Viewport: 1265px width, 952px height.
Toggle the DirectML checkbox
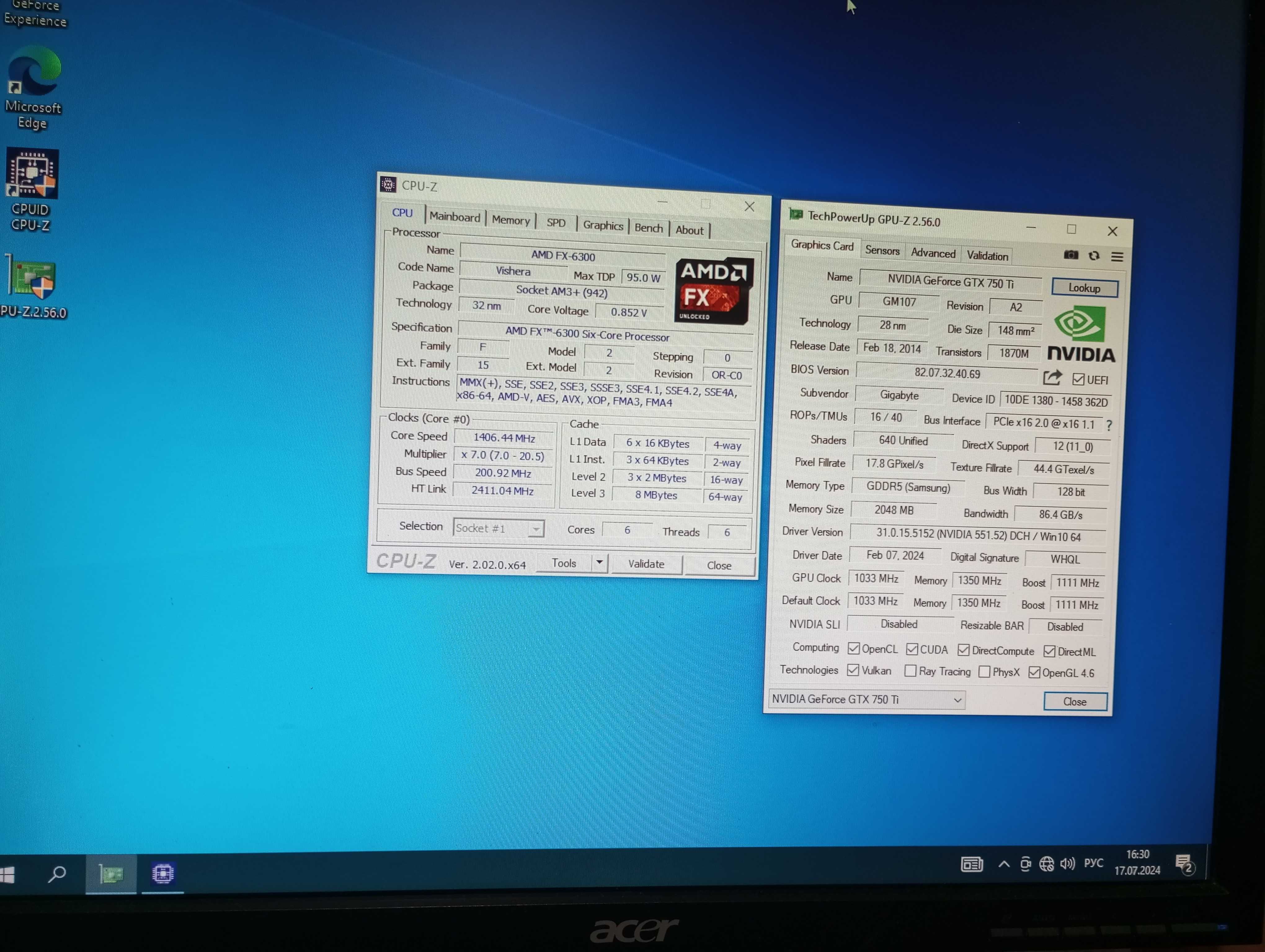coord(1050,651)
